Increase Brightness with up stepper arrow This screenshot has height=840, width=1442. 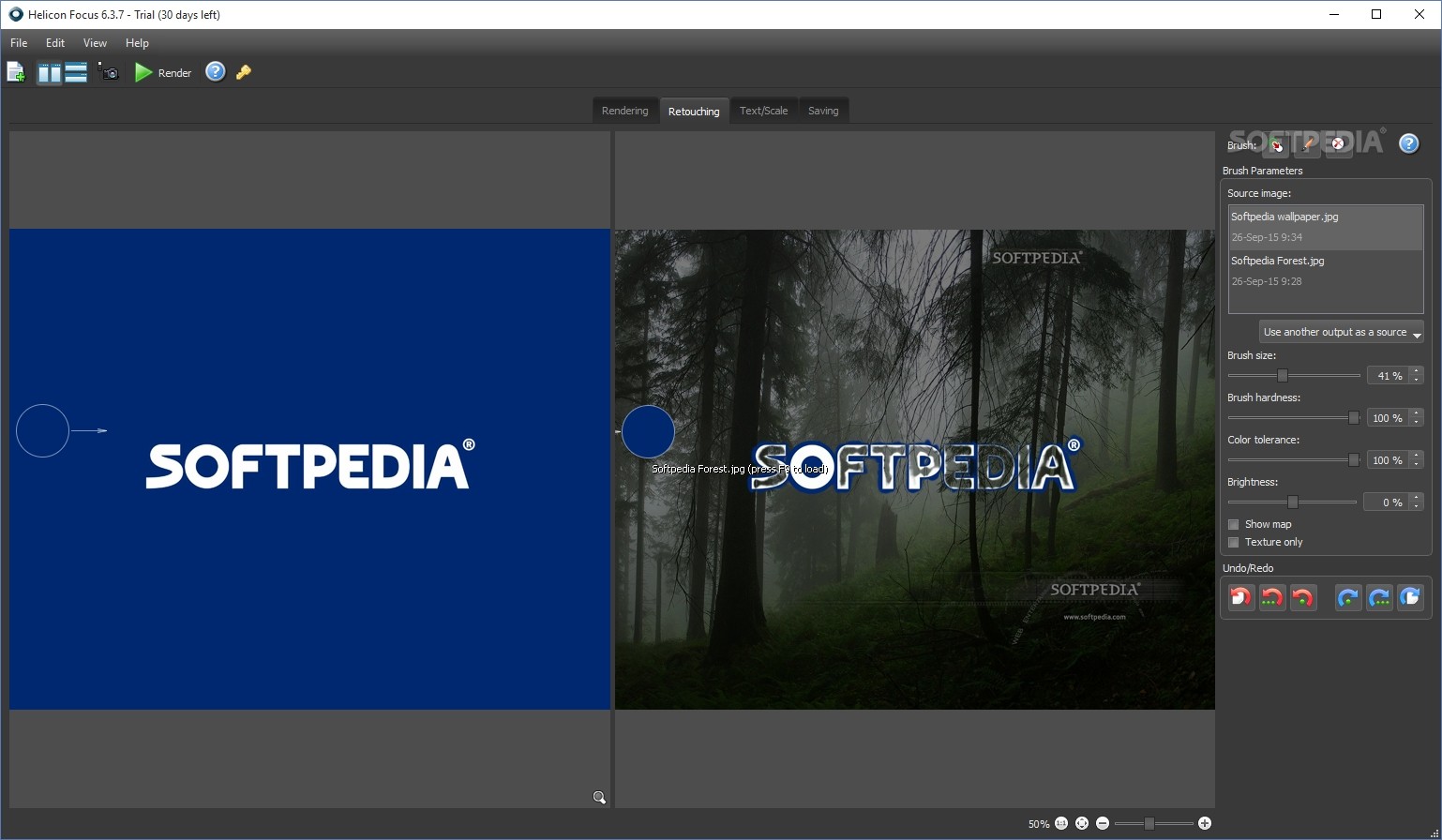point(1417,498)
